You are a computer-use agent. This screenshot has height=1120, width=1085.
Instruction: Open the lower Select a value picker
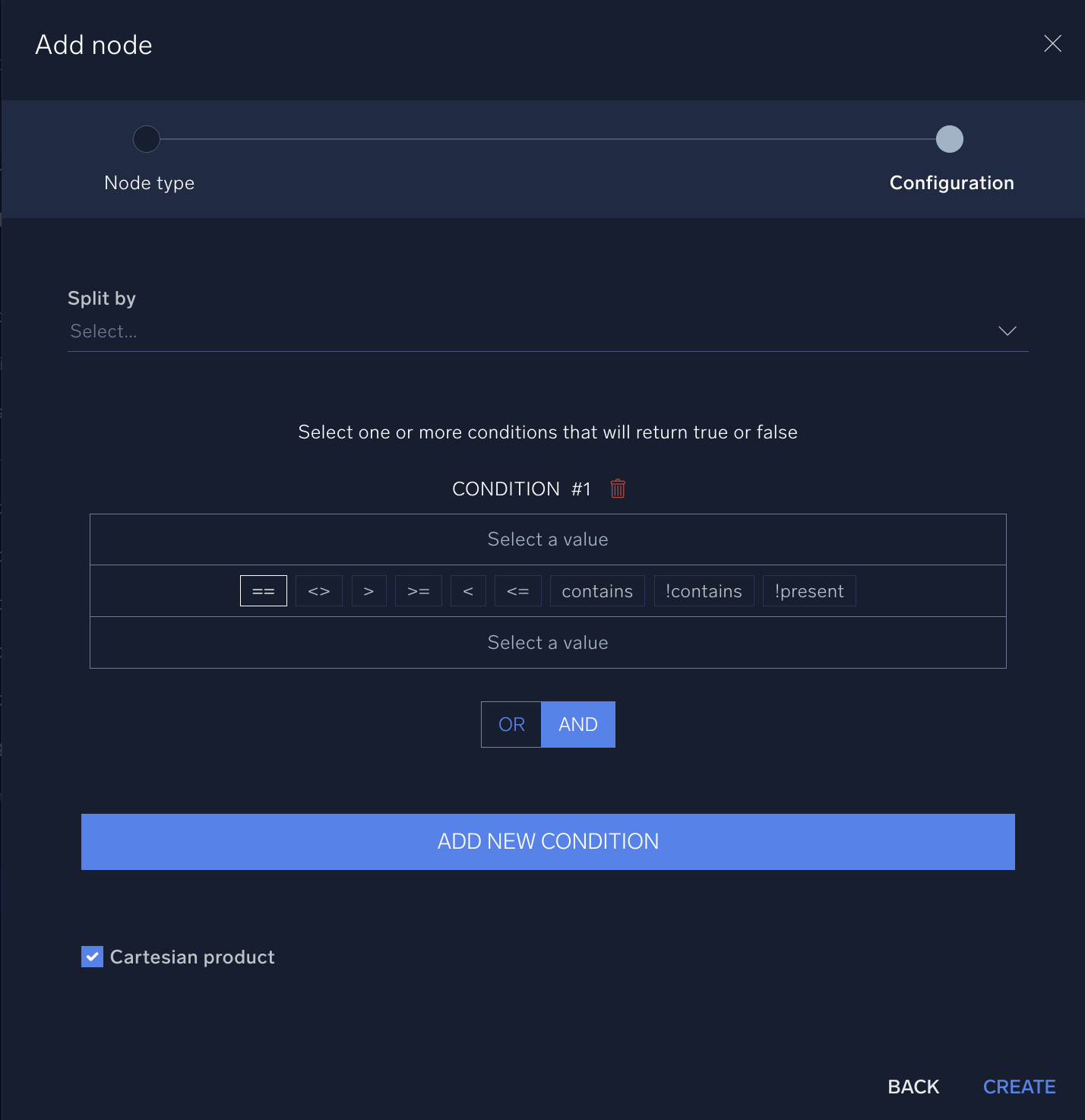[548, 642]
